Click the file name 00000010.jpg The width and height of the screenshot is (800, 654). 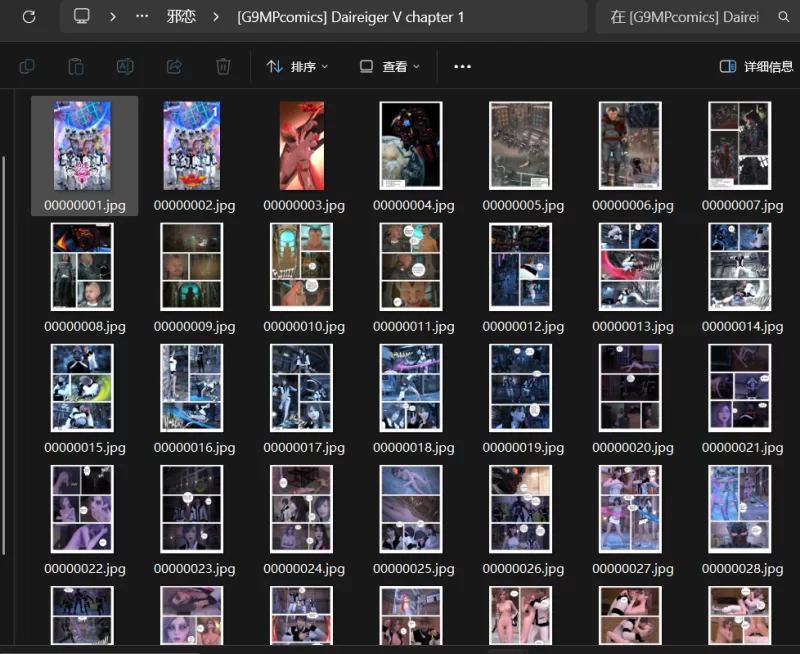coord(304,326)
